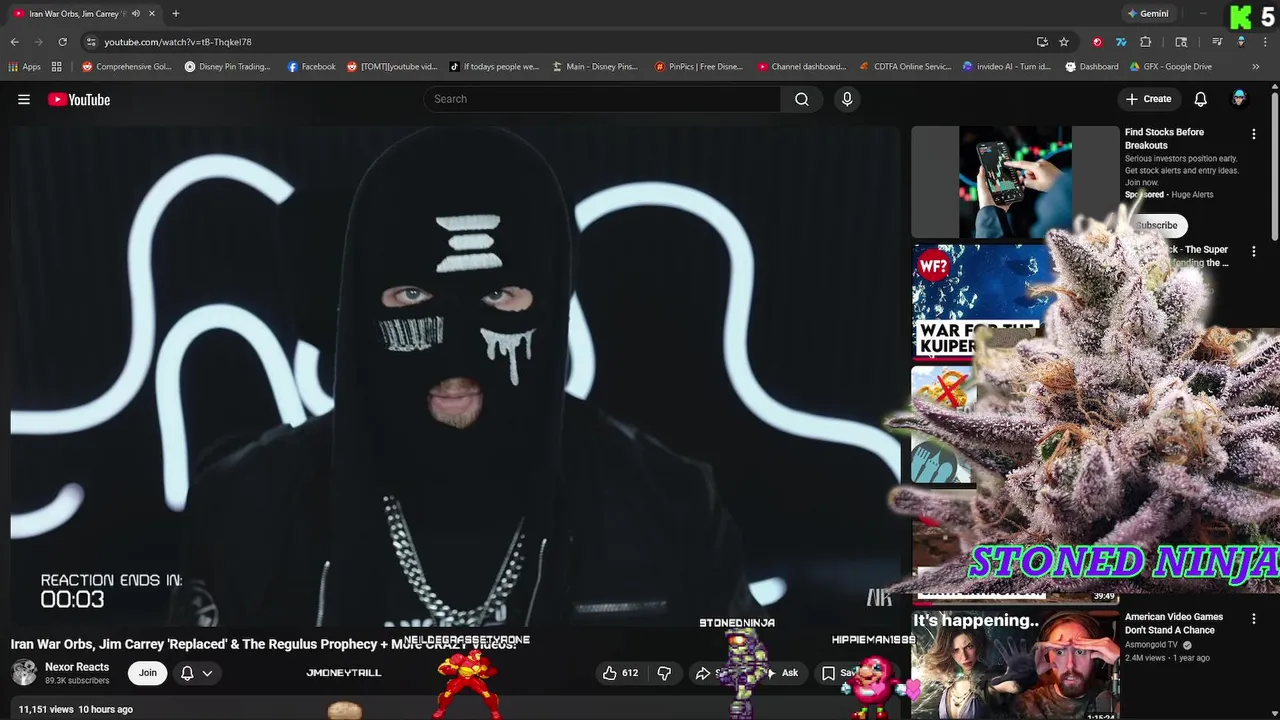Open YouTube notifications bell

[1200, 99]
